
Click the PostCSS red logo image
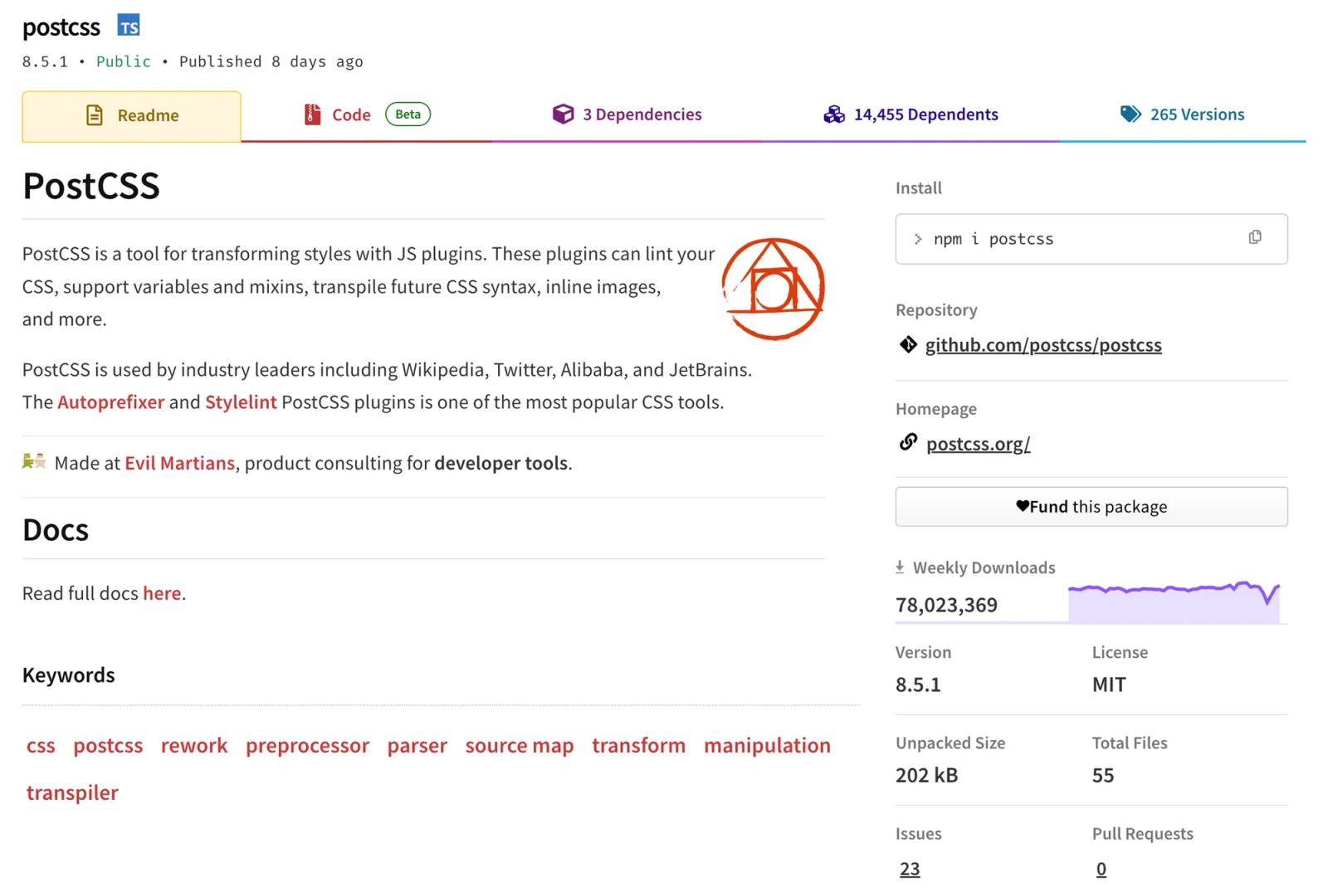pyautogui.click(x=773, y=289)
